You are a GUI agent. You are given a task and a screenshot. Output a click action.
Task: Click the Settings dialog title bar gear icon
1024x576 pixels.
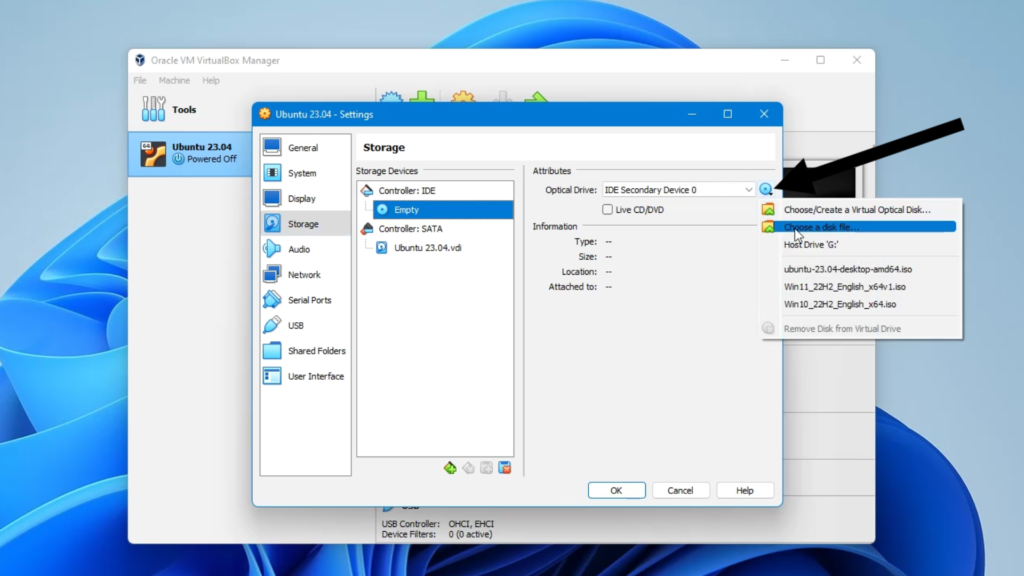pyautogui.click(x=264, y=114)
